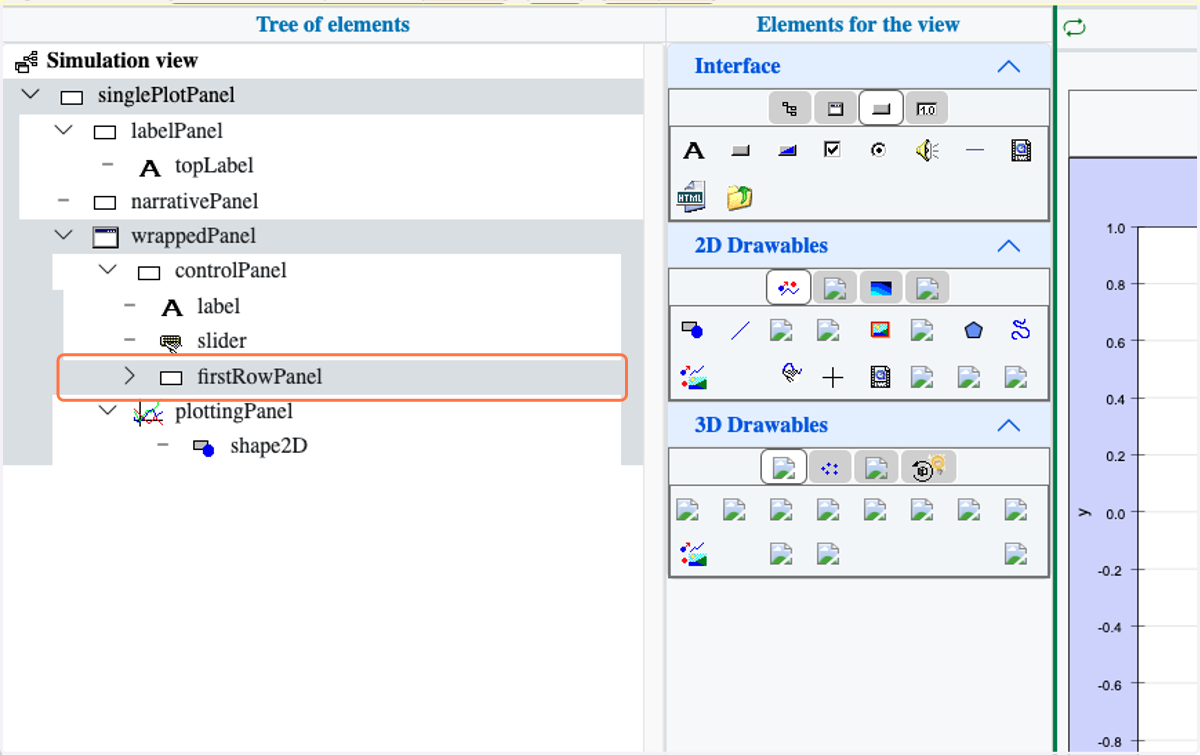
Task: Collapse the singlePlotPanel tree node
Action: pyautogui.click(x=31, y=95)
